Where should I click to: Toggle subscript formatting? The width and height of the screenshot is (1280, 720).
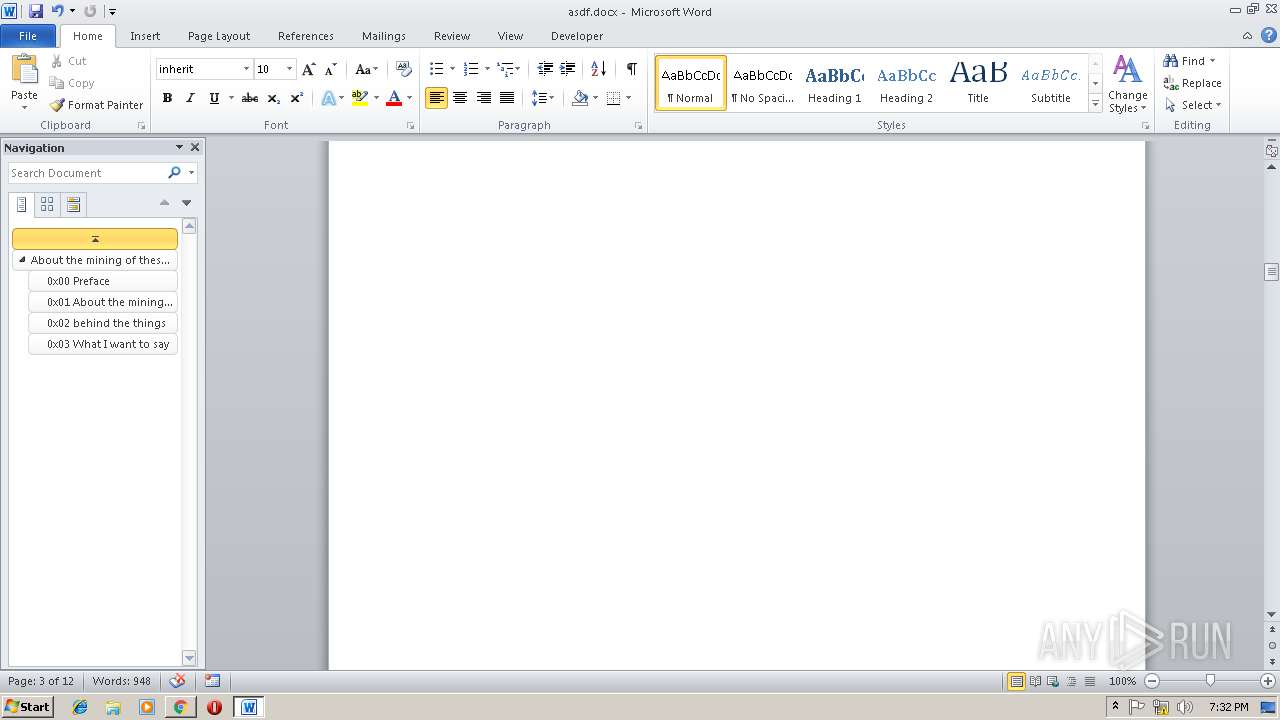point(273,98)
